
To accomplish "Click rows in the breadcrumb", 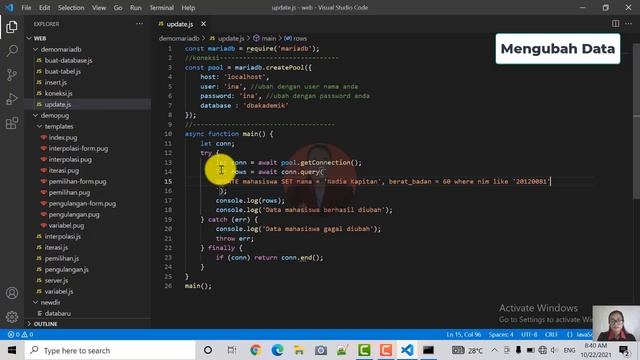I will (x=300, y=38).
